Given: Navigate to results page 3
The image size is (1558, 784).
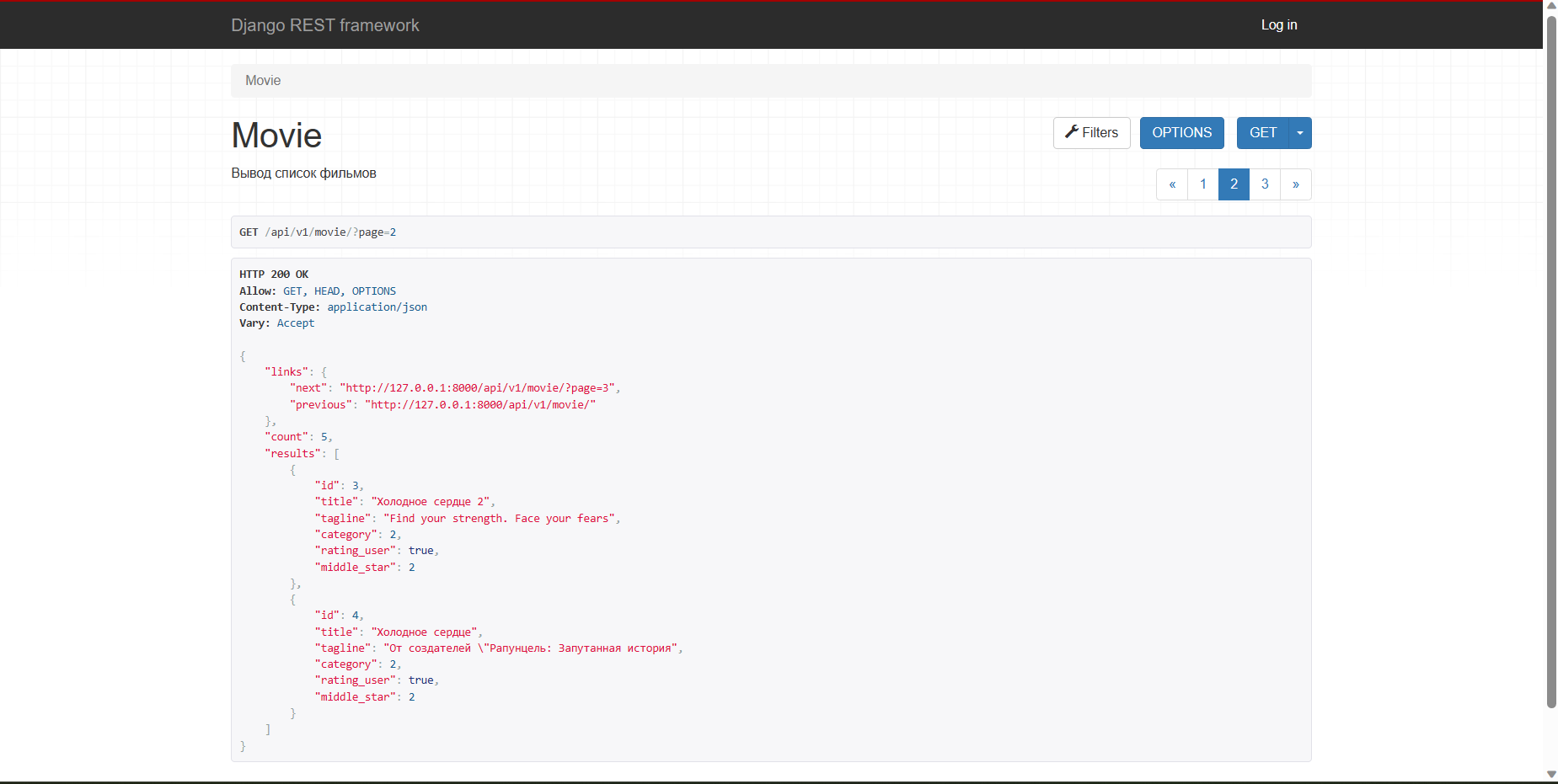Looking at the screenshot, I should [x=1264, y=184].
